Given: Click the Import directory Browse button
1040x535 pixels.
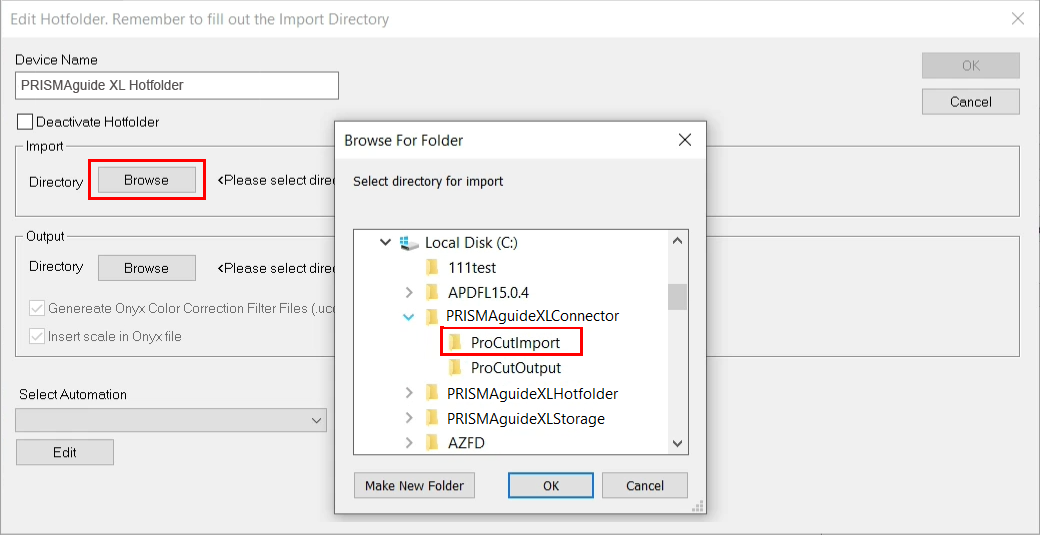Looking at the screenshot, I should (x=146, y=180).
